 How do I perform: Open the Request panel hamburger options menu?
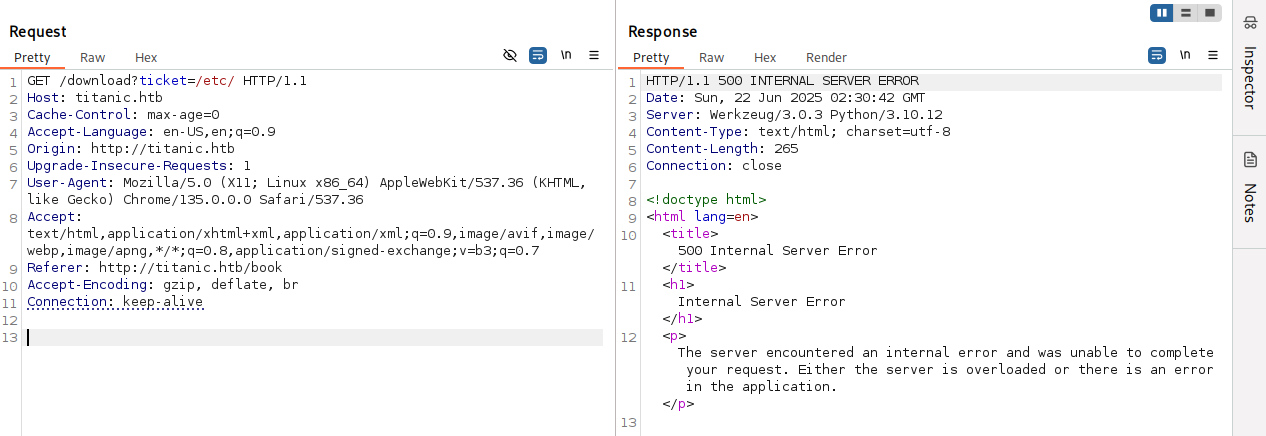(594, 55)
